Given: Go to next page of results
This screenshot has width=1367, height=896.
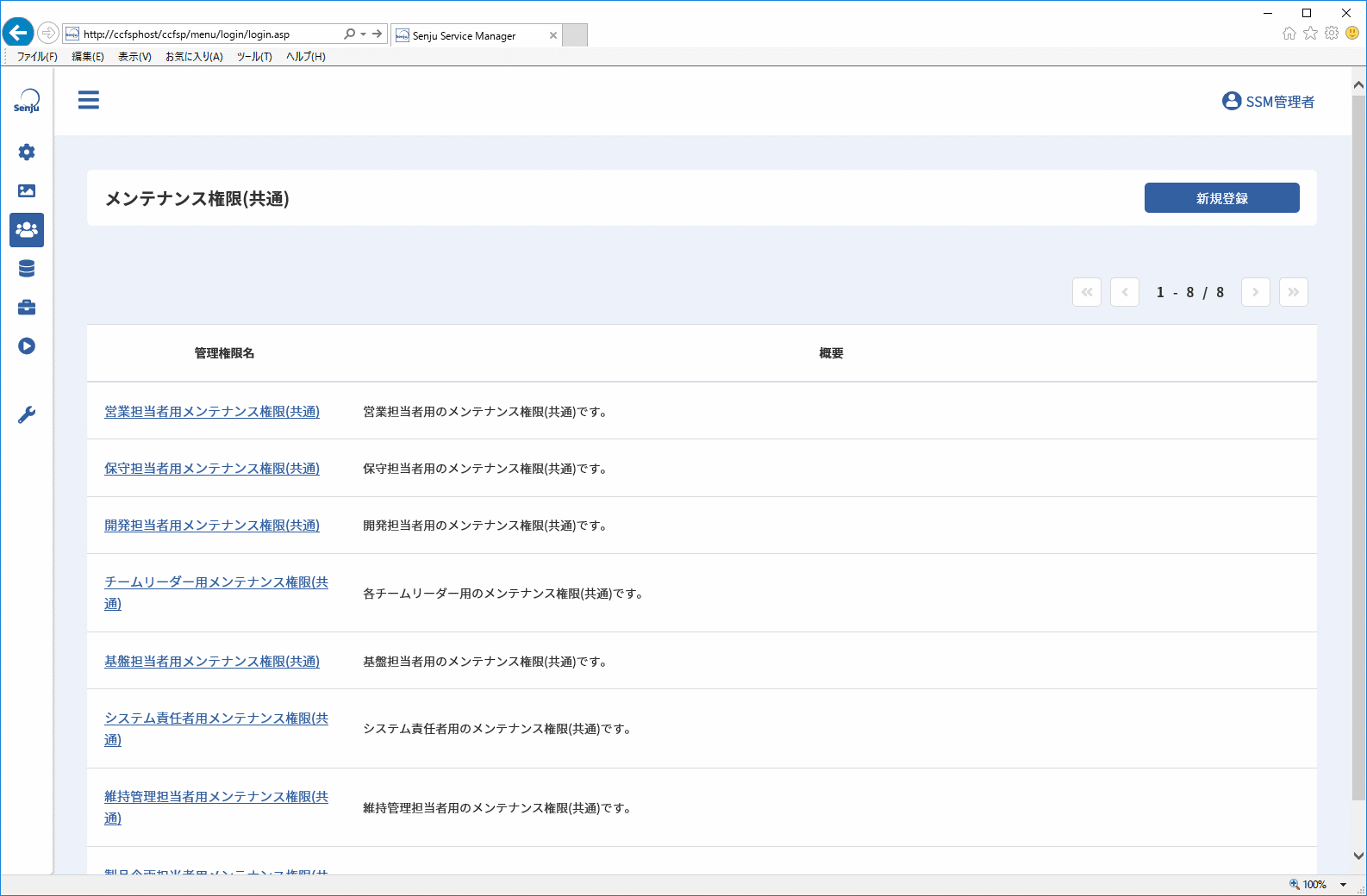Looking at the screenshot, I should [1256, 292].
